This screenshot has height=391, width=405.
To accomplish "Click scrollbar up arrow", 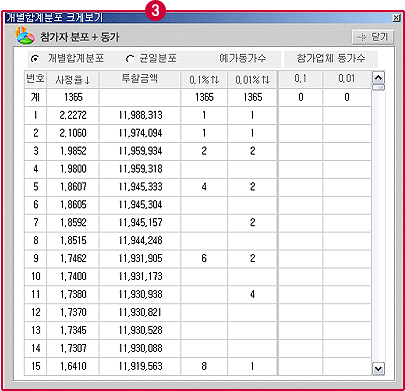I will tap(378, 78).
